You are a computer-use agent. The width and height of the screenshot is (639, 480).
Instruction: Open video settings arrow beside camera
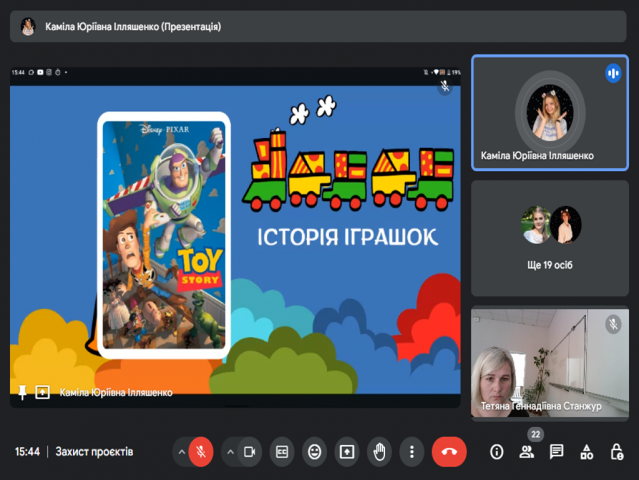[x=230, y=451]
